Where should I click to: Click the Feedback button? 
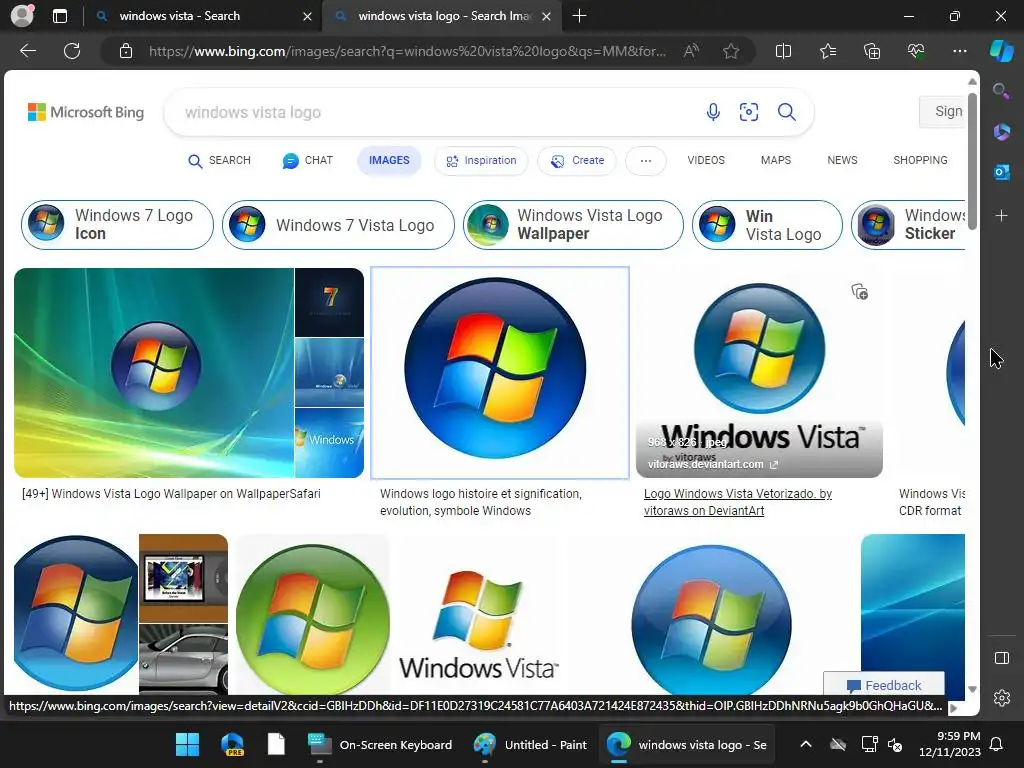[x=884, y=685]
